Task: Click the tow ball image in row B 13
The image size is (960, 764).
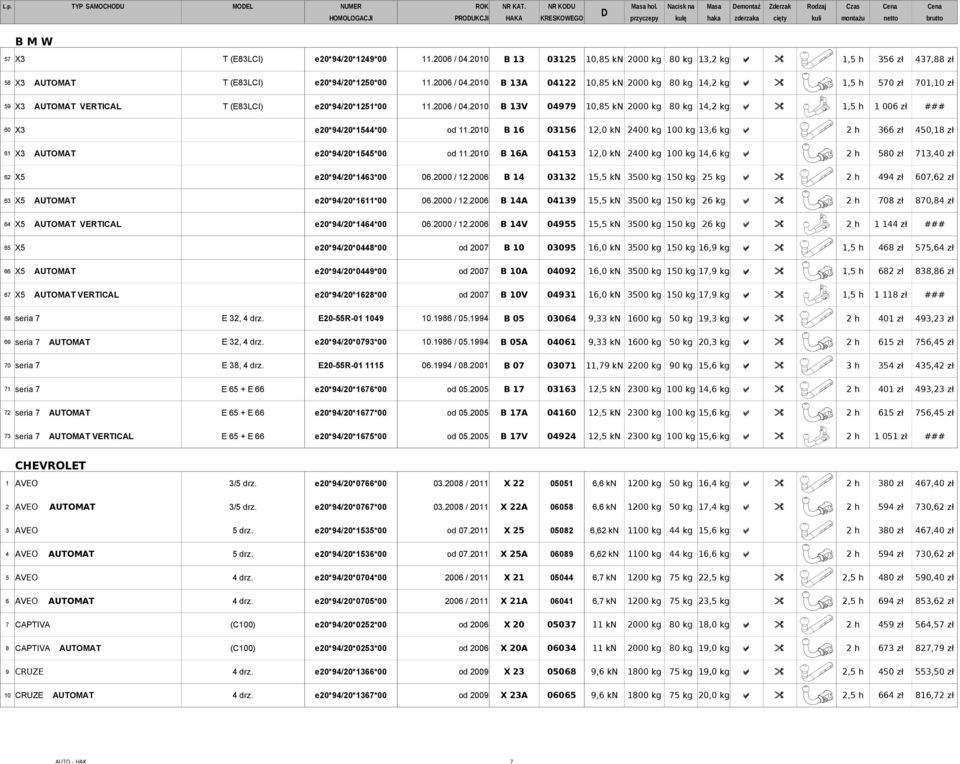Action: [x=816, y=59]
